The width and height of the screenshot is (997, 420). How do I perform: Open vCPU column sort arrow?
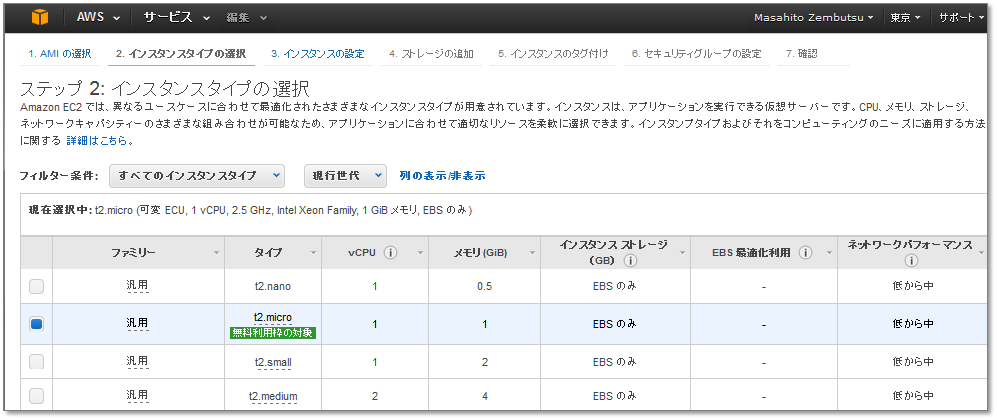tap(420, 254)
